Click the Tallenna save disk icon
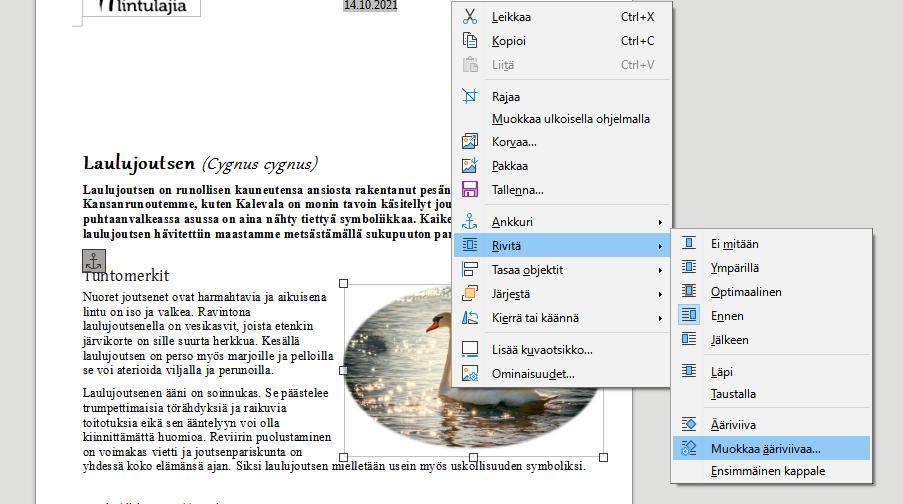Screen dimensions: 903x504 [470, 190]
